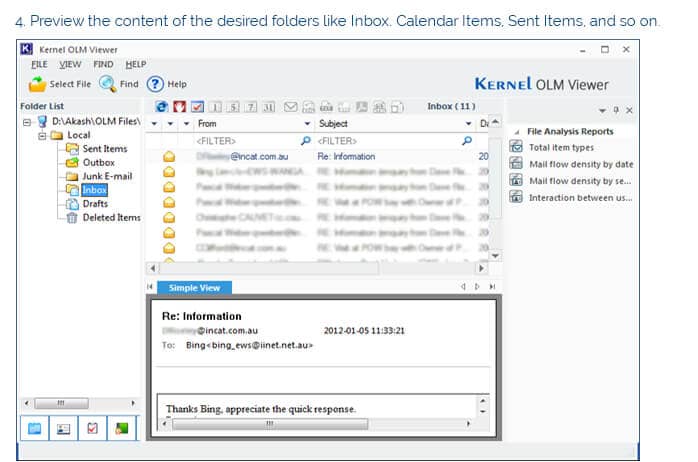
Task: Click the Select File folder icon
Action: pyautogui.click(x=37, y=84)
